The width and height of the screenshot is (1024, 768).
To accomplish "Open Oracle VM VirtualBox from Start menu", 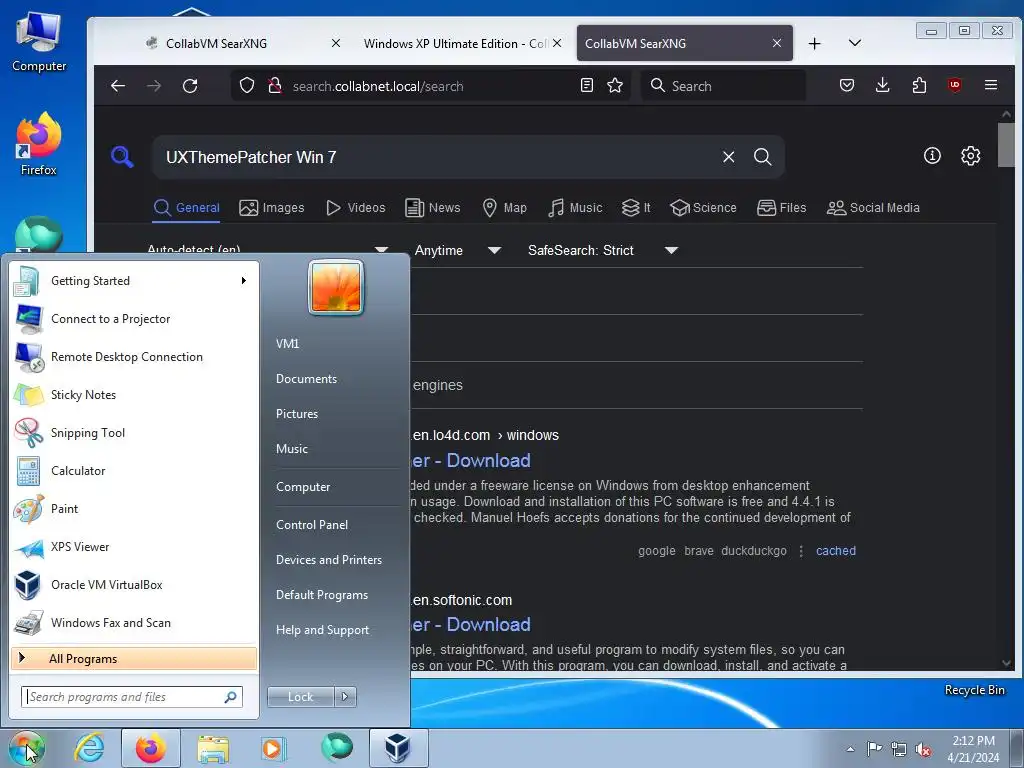I will pos(135,584).
